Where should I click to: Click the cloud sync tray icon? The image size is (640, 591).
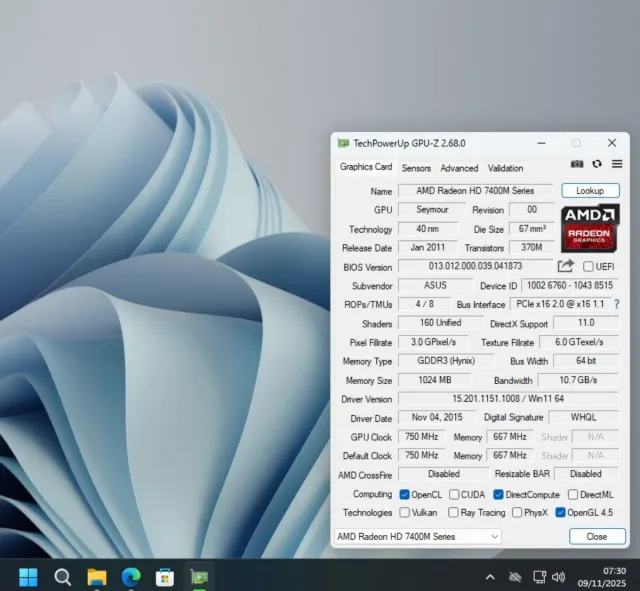point(515,577)
